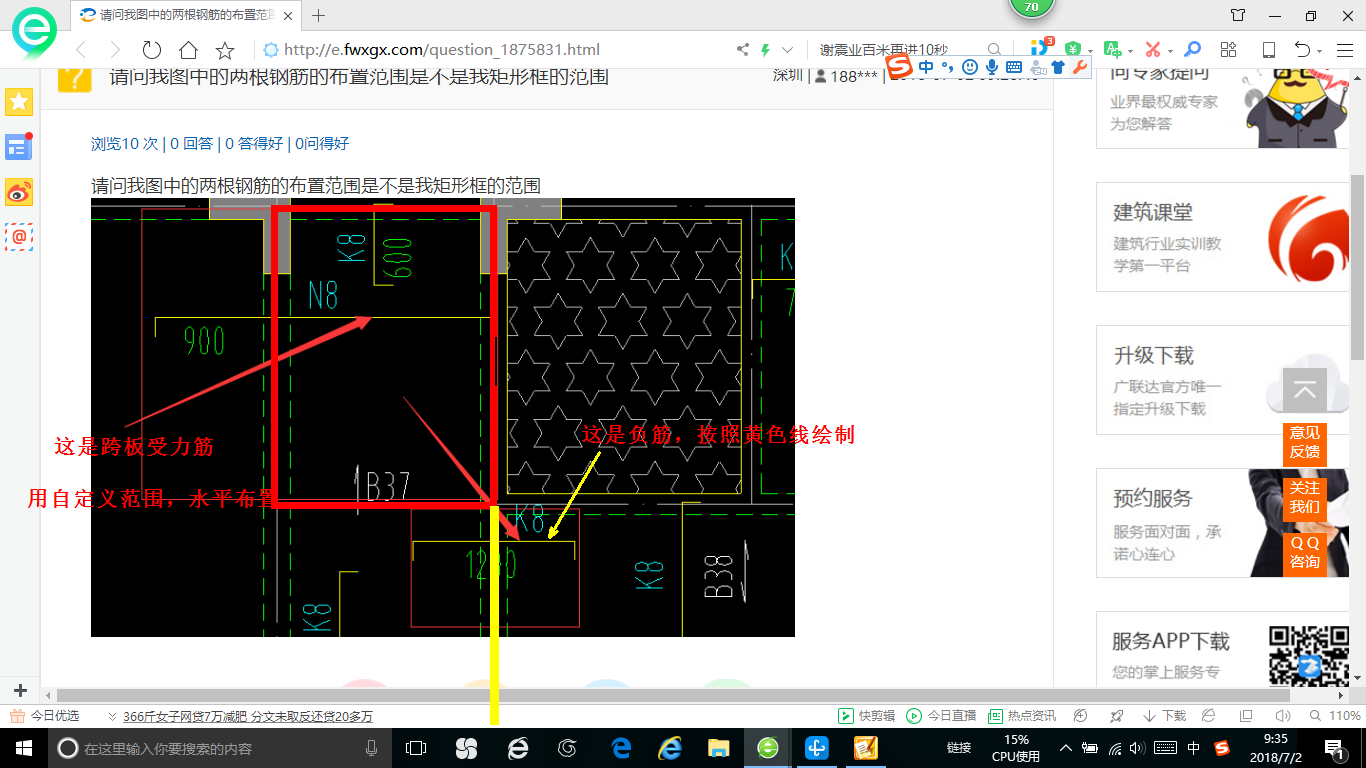Click the back-to-top arrow button
This screenshot has width=1366, height=768.
1304,390
